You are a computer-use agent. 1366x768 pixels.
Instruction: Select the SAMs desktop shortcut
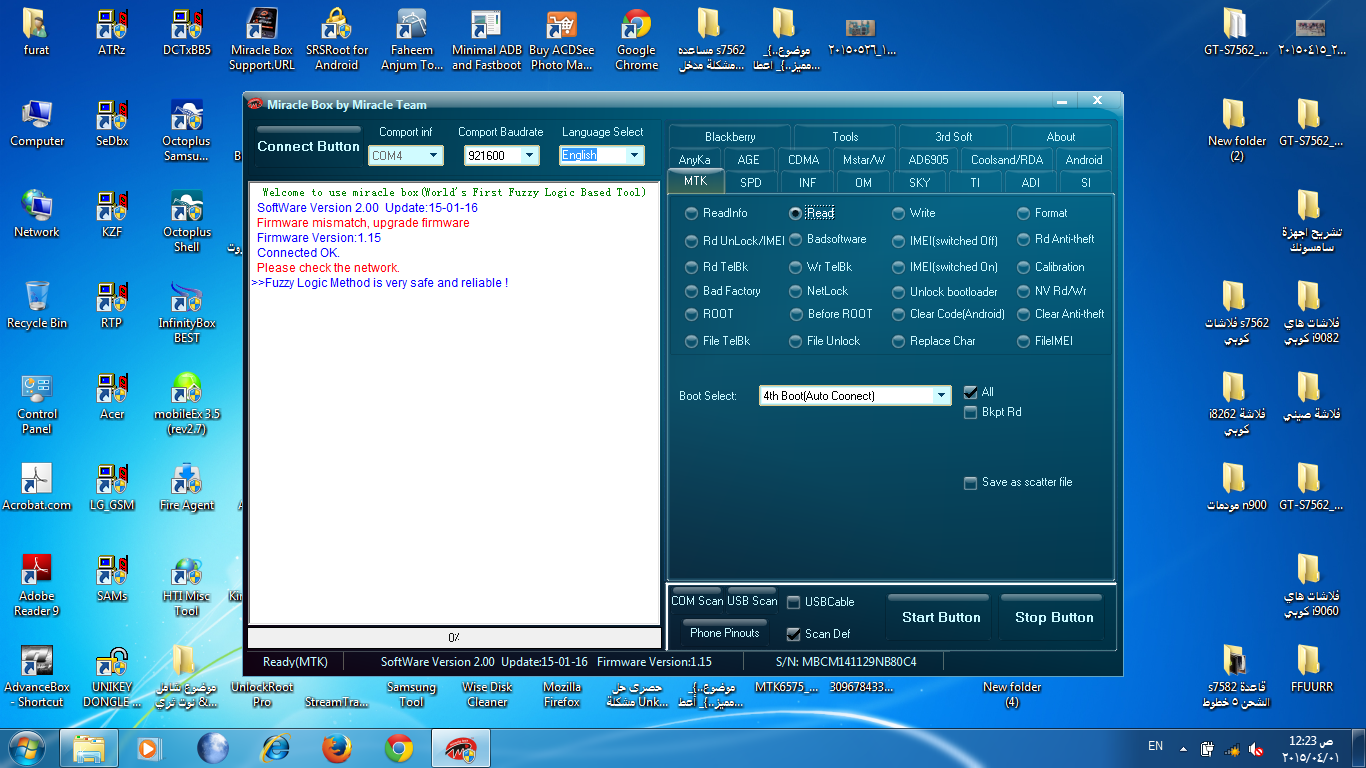(x=112, y=579)
